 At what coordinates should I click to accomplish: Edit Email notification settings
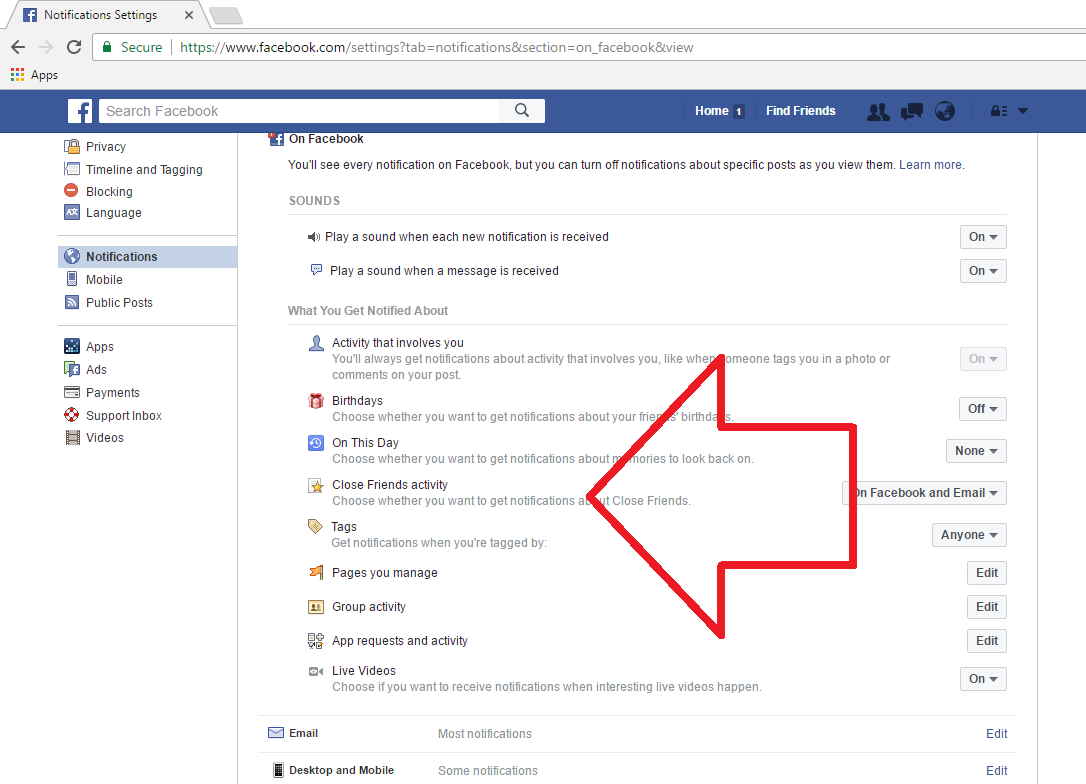[x=997, y=733]
